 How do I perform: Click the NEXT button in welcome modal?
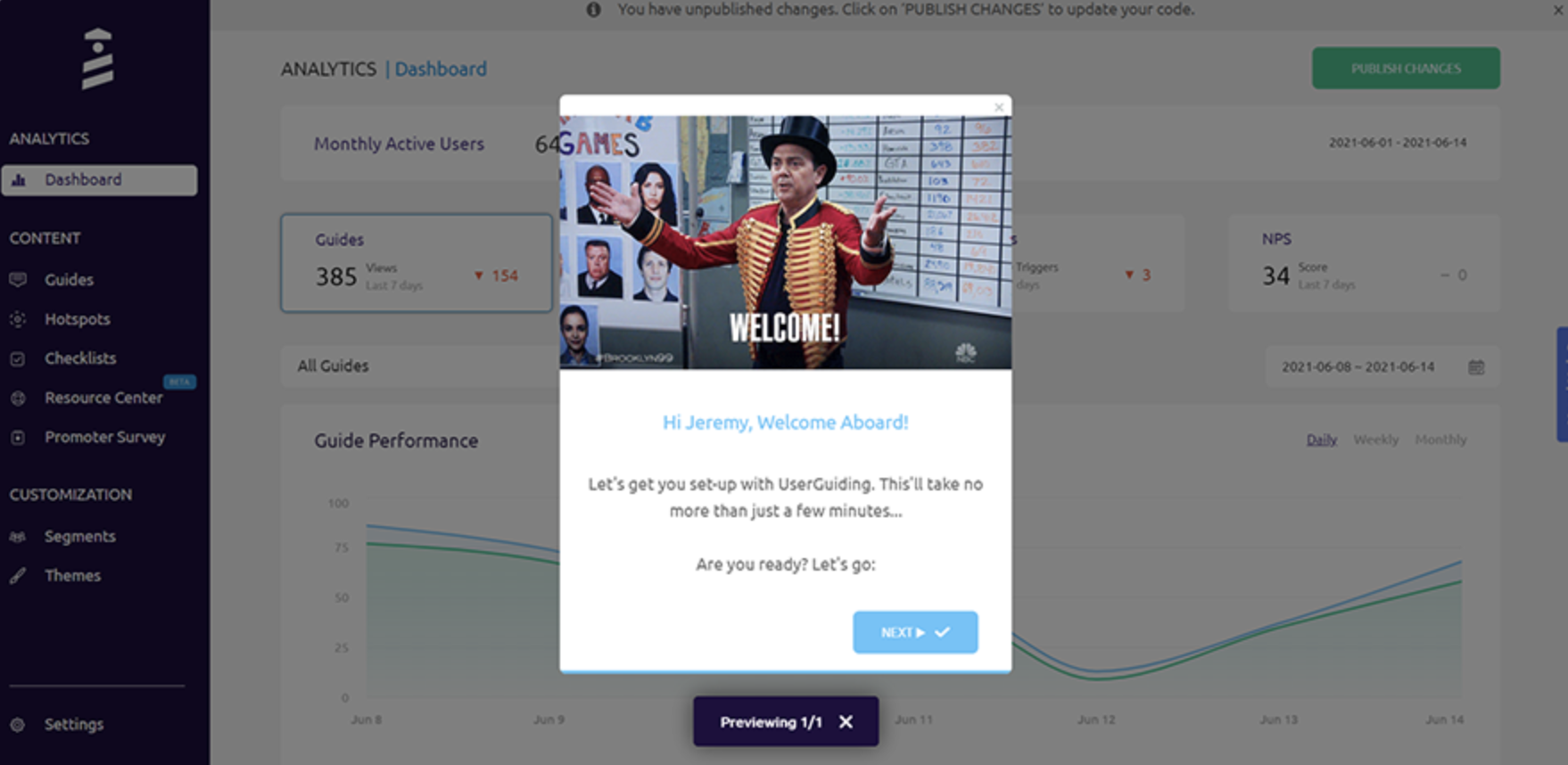click(915, 632)
